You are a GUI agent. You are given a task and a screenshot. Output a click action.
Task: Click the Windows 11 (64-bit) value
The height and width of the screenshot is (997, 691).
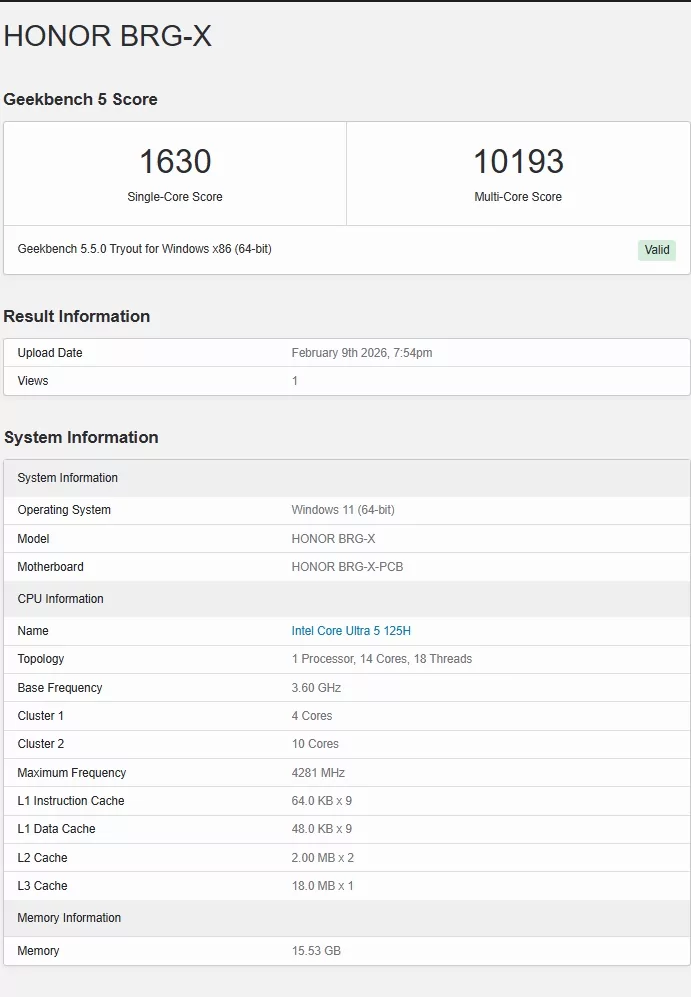(343, 510)
